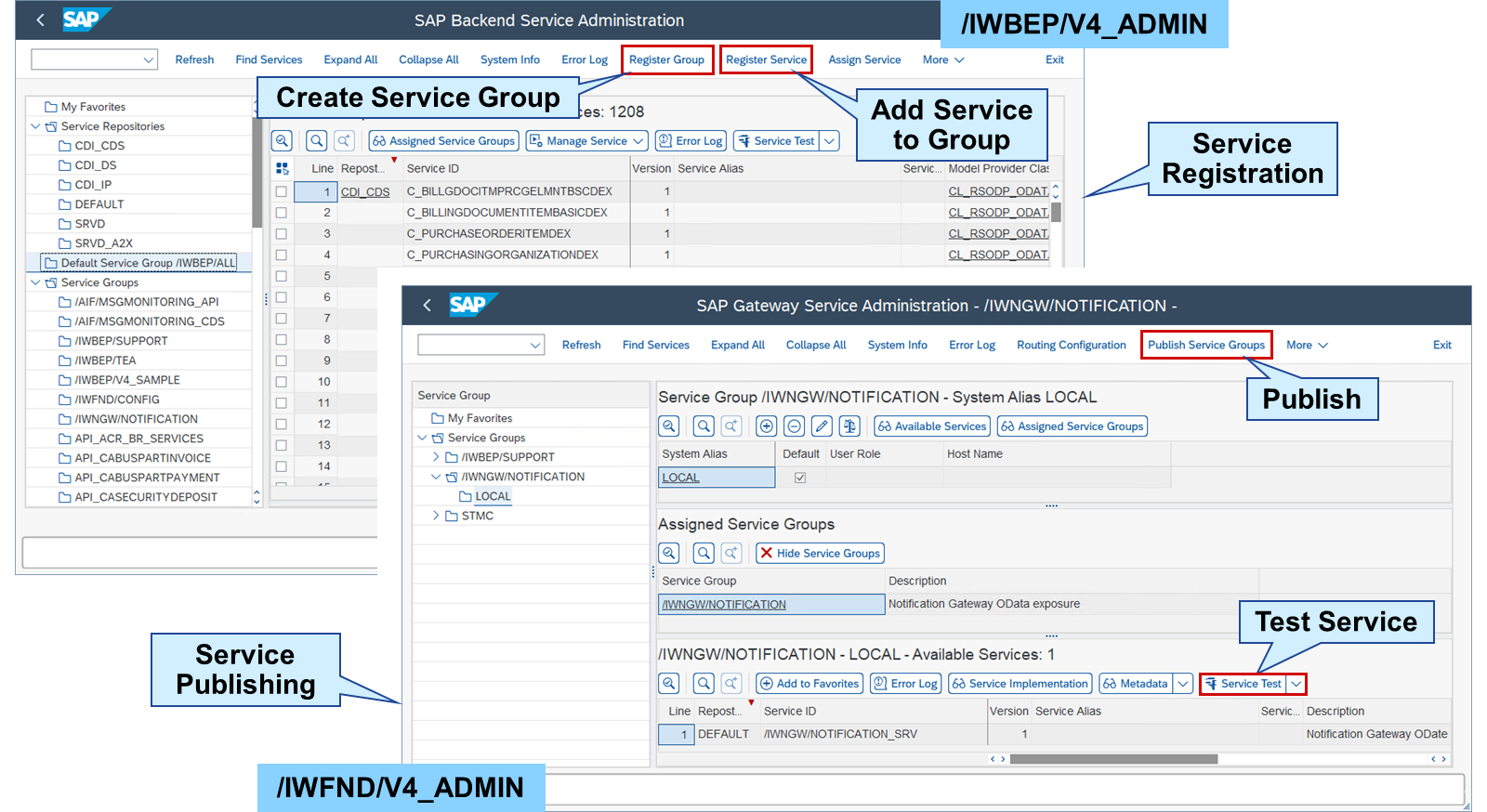
Task: Click Details icon in Available Services toolbar
Action: coord(669,683)
